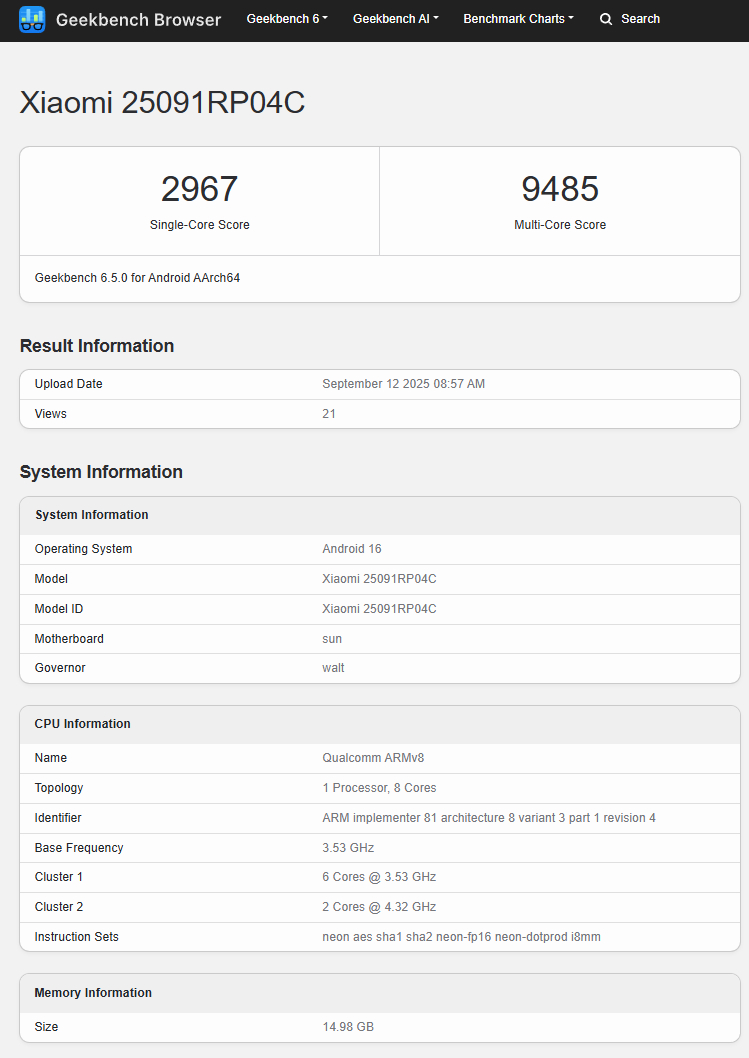Click the Model ID row value
This screenshot has width=749, height=1058.
[379, 609]
